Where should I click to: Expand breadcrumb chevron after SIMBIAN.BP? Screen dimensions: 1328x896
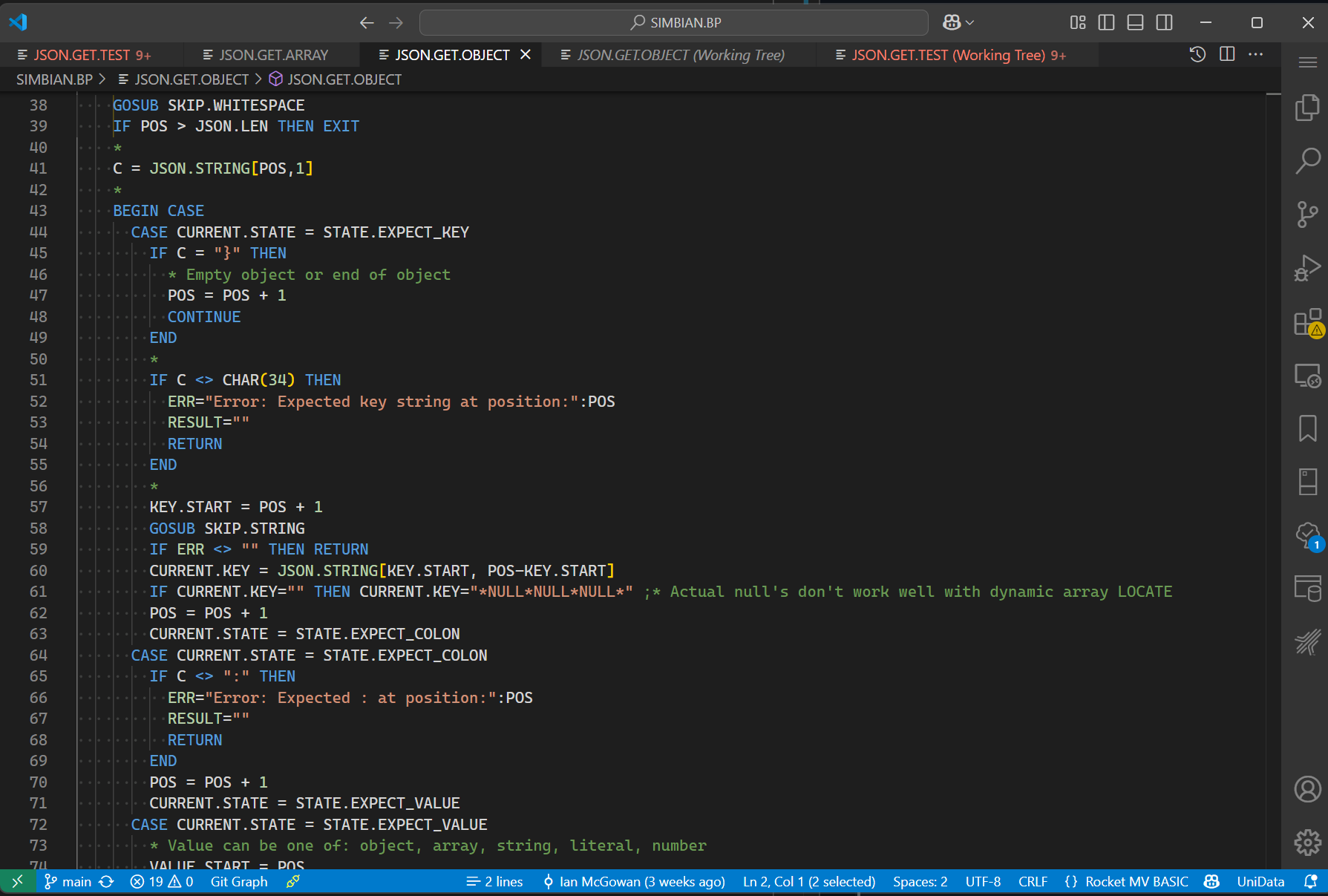[x=102, y=79]
